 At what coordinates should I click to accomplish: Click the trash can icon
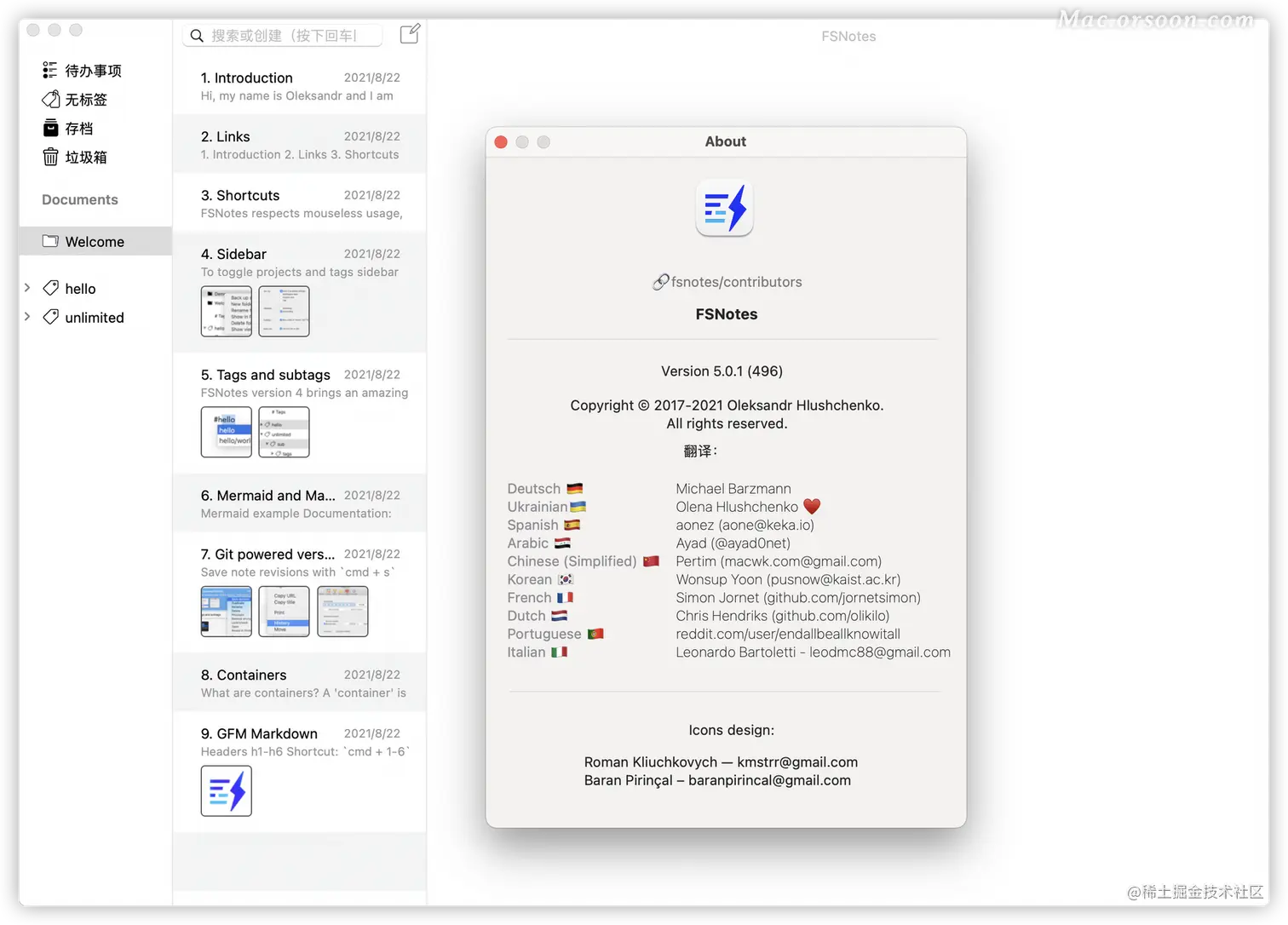point(50,157)
